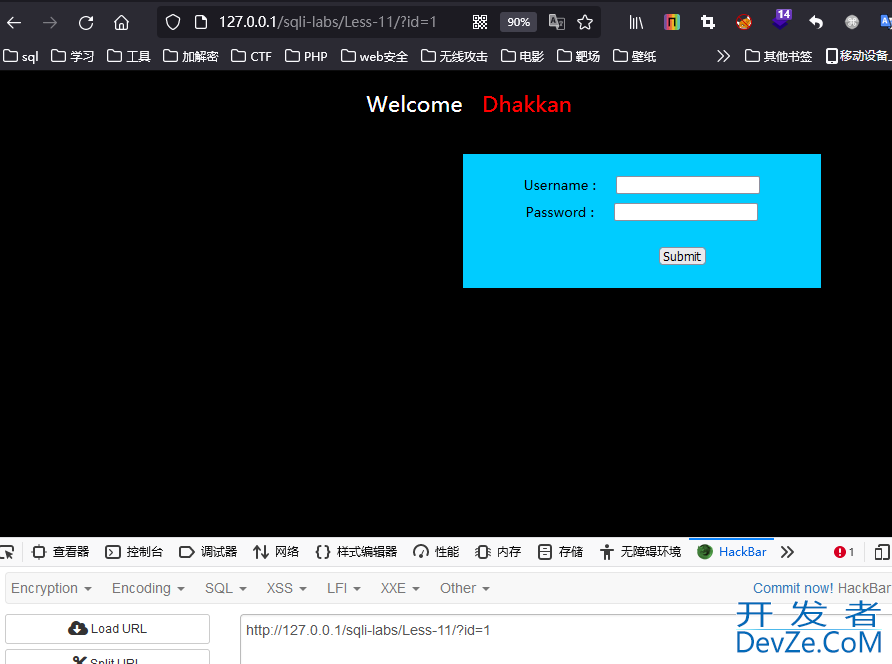Expand the LFI dropdown
The height and width of the screenshot is (664, 892).
(344, 588)
